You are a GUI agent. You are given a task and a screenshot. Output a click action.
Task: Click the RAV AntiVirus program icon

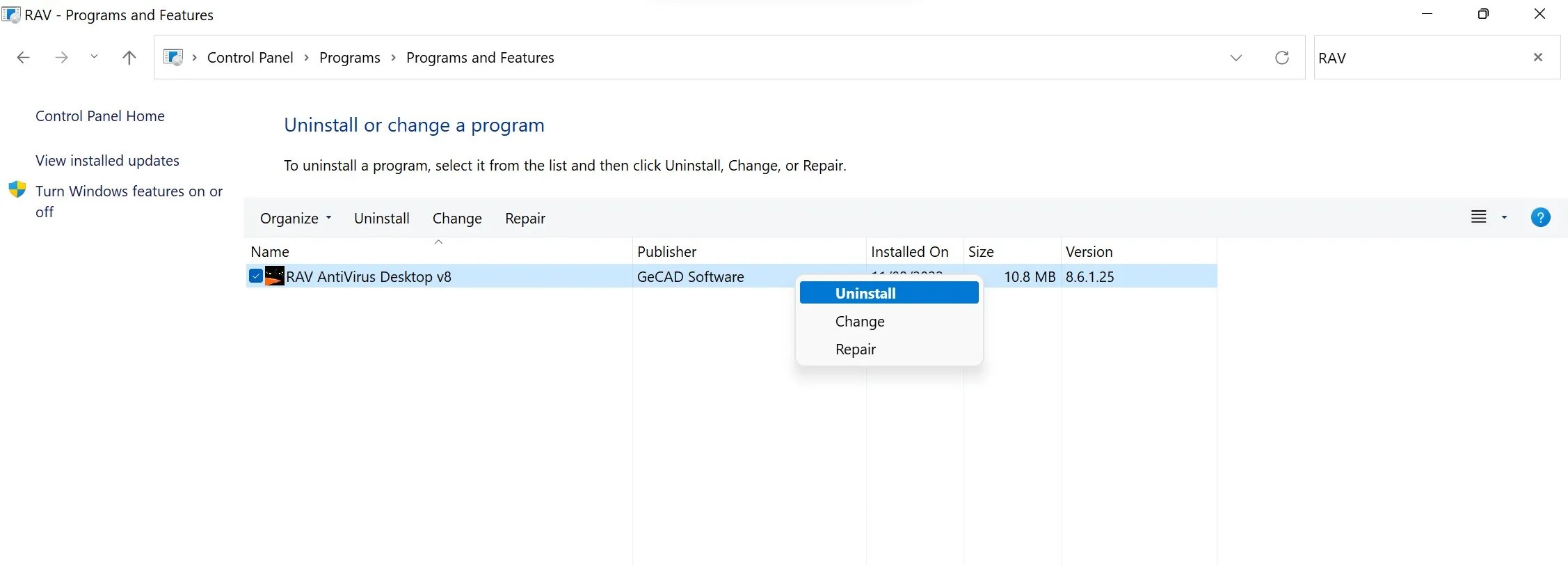tap(275, 276)
